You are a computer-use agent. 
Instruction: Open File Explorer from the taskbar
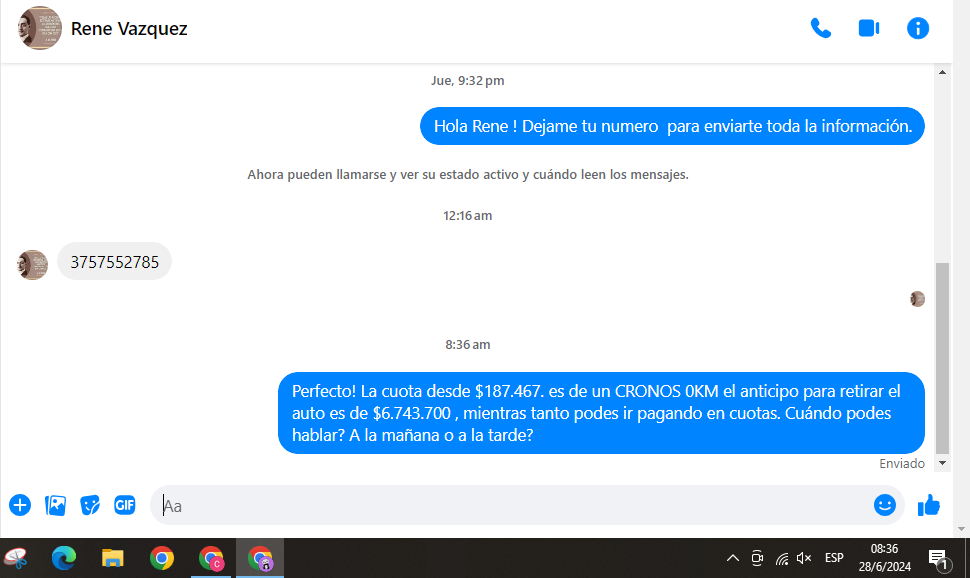pyautogui.click(x=112, y=558)
